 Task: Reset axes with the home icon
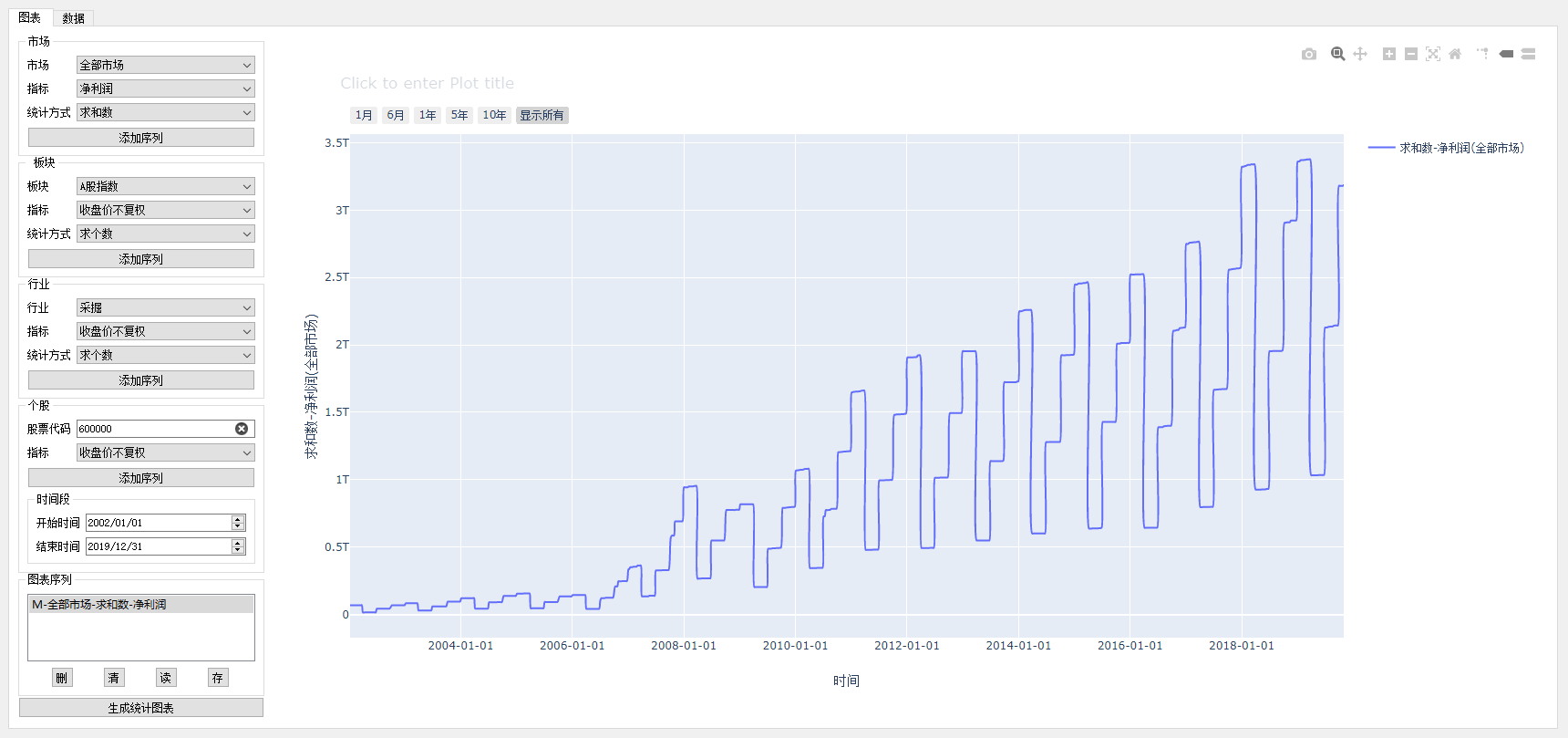pos(1455,54)
